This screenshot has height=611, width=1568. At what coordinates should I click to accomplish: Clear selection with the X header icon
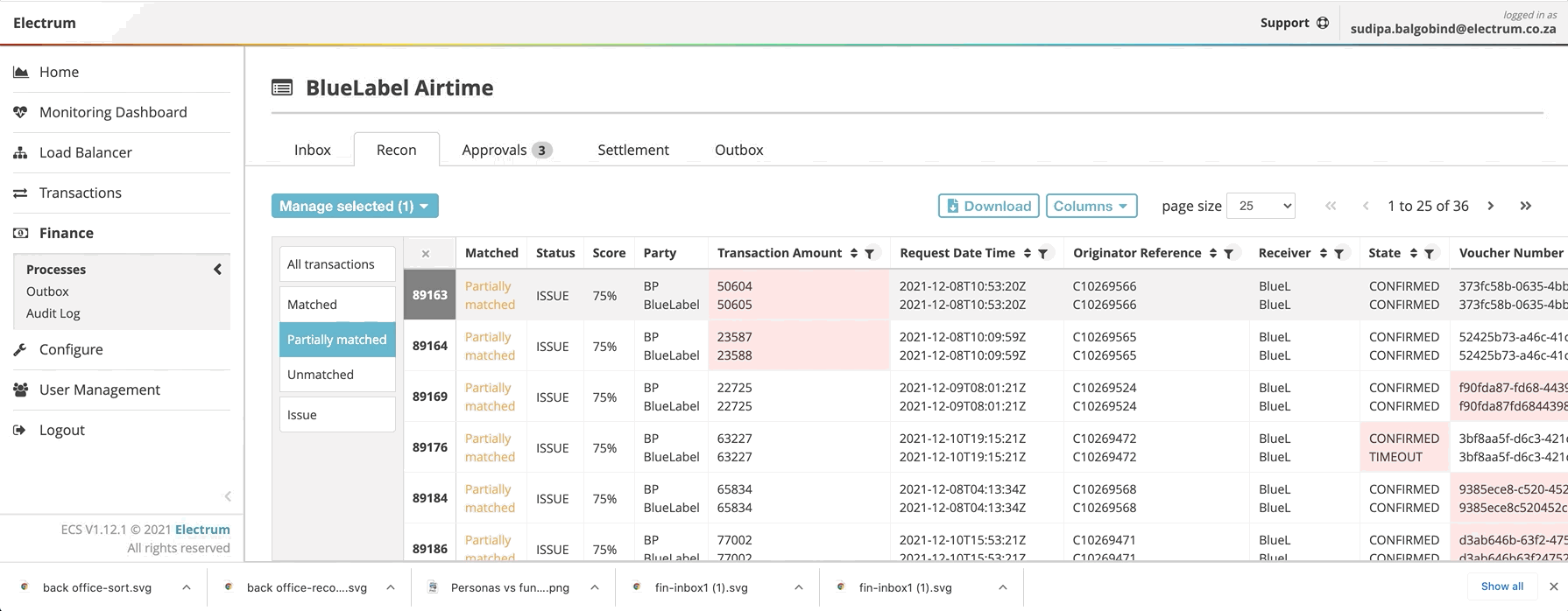(x=426, y=254)
